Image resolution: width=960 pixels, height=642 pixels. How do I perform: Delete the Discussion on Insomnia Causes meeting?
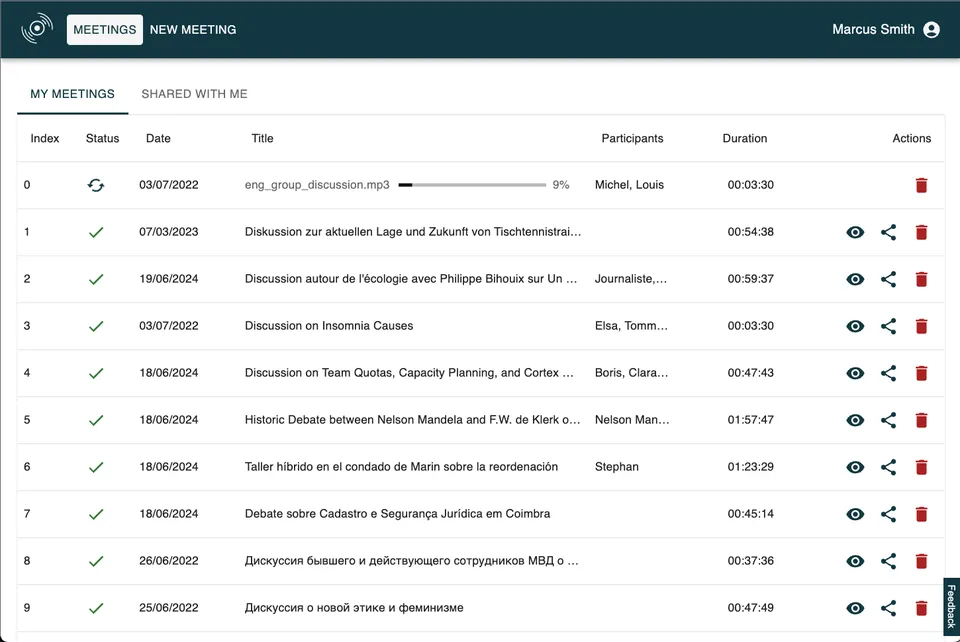tap(921, 326)
